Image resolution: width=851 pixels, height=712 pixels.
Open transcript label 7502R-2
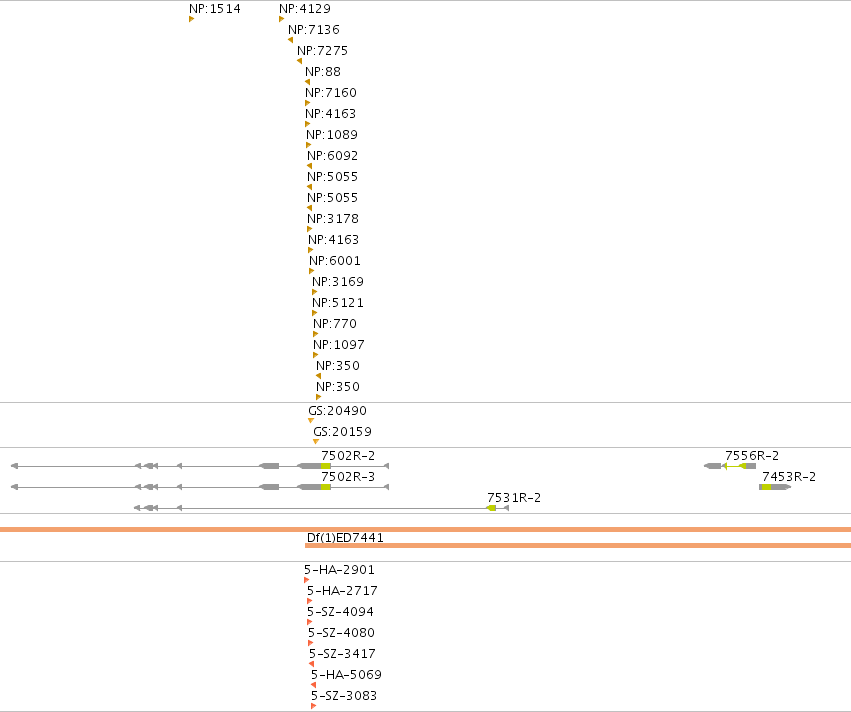[x=348, y=456]
